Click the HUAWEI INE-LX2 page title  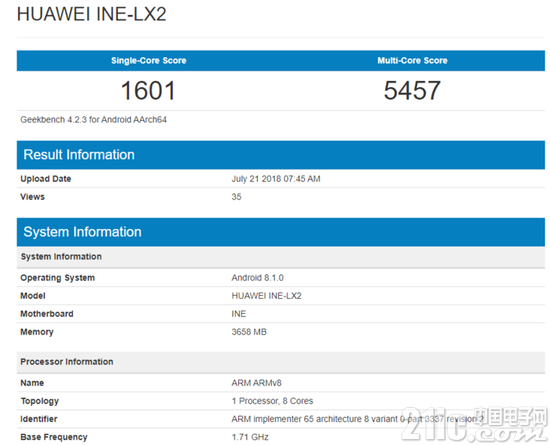tap(92, 14)
